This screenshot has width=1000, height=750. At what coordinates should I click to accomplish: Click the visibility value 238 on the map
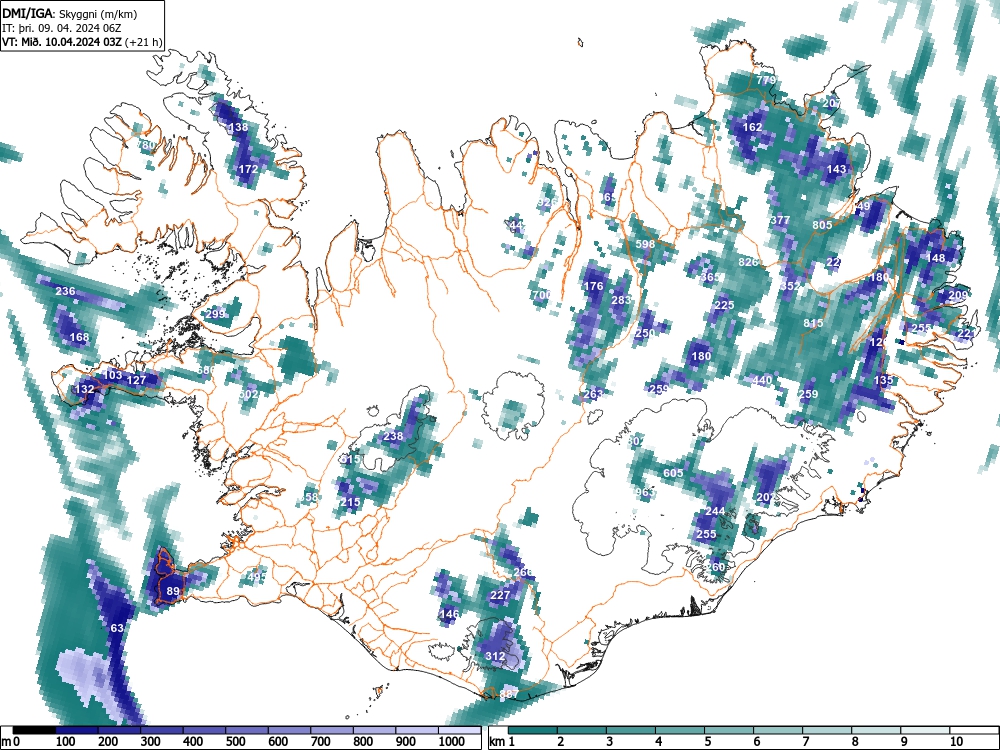[x=393, y=436]
